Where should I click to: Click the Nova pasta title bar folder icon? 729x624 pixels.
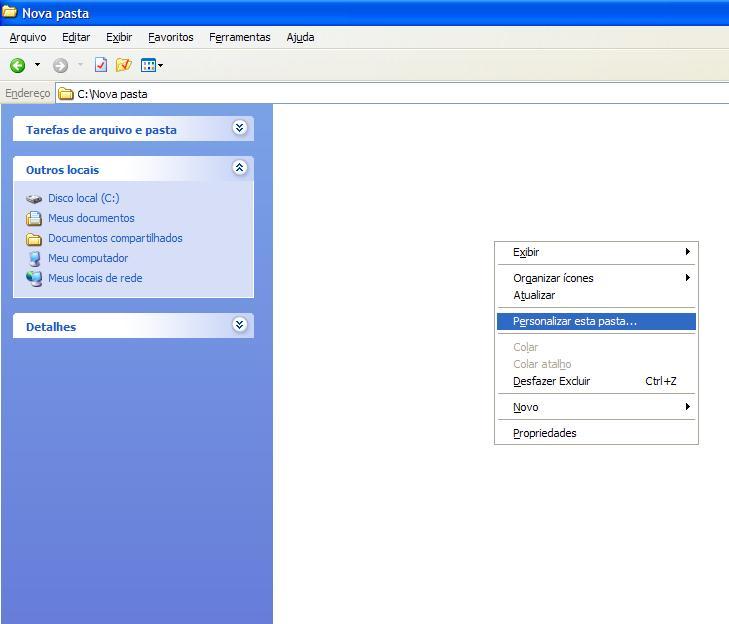[x=9, y=12]
